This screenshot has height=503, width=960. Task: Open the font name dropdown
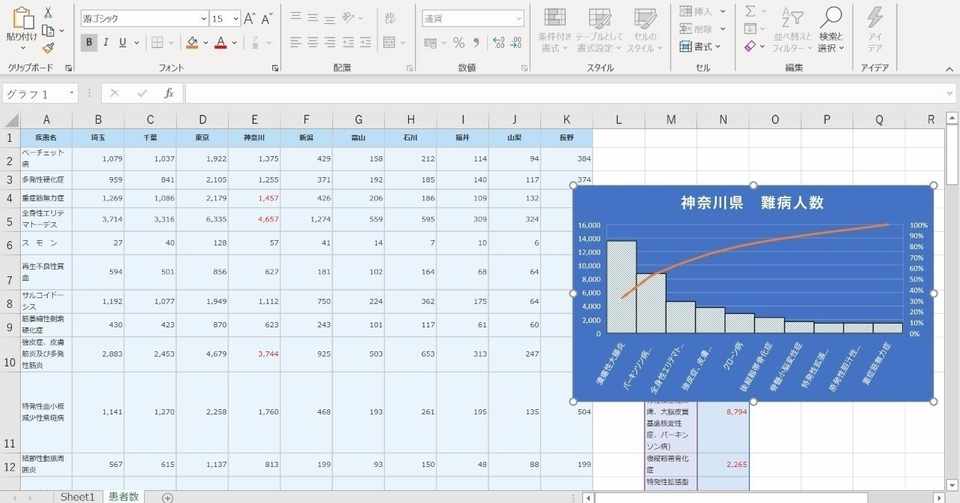click(204, 19)
